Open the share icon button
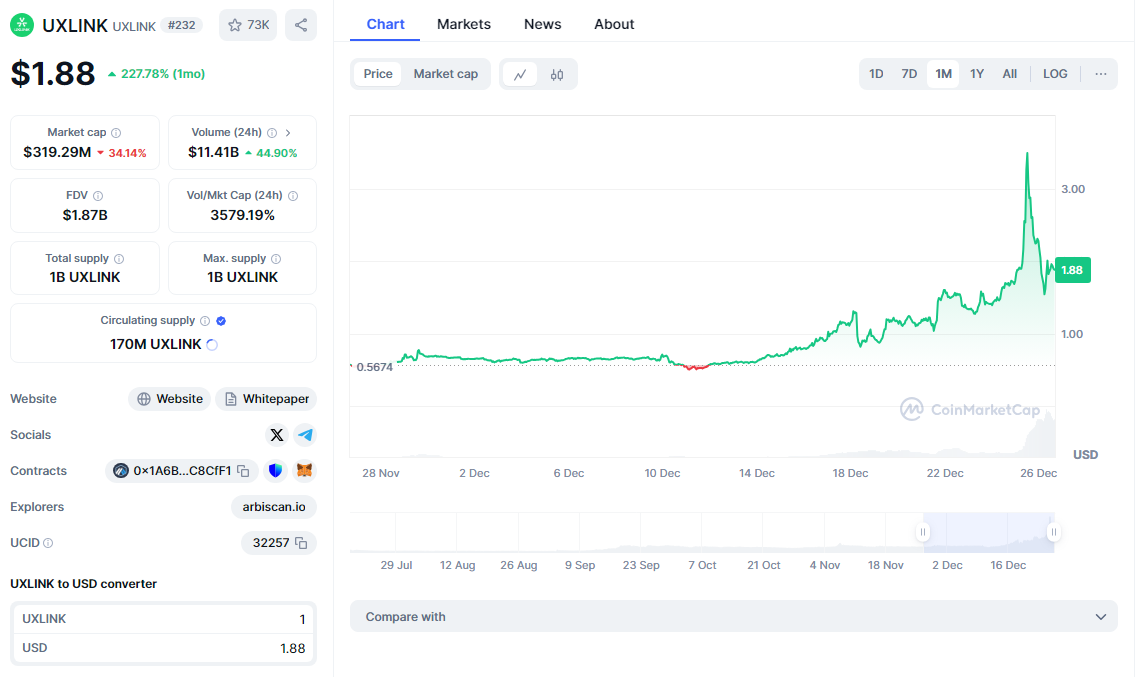Viewport: 1135px width, 677px height. [x=301, y=25]
